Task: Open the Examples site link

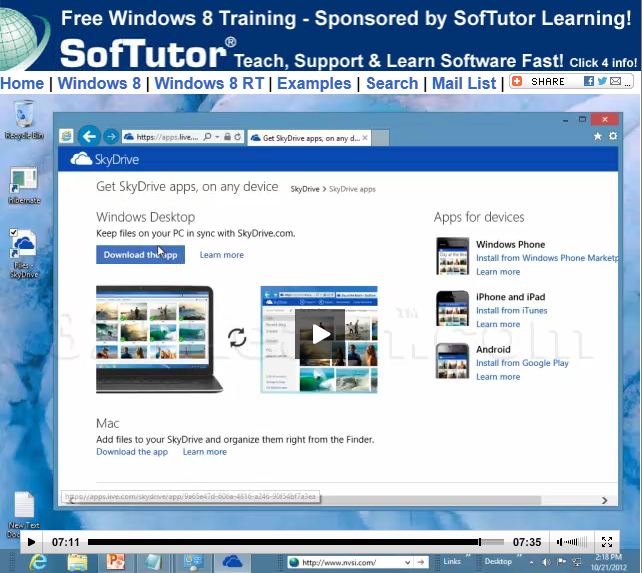Action: [314, 84]
